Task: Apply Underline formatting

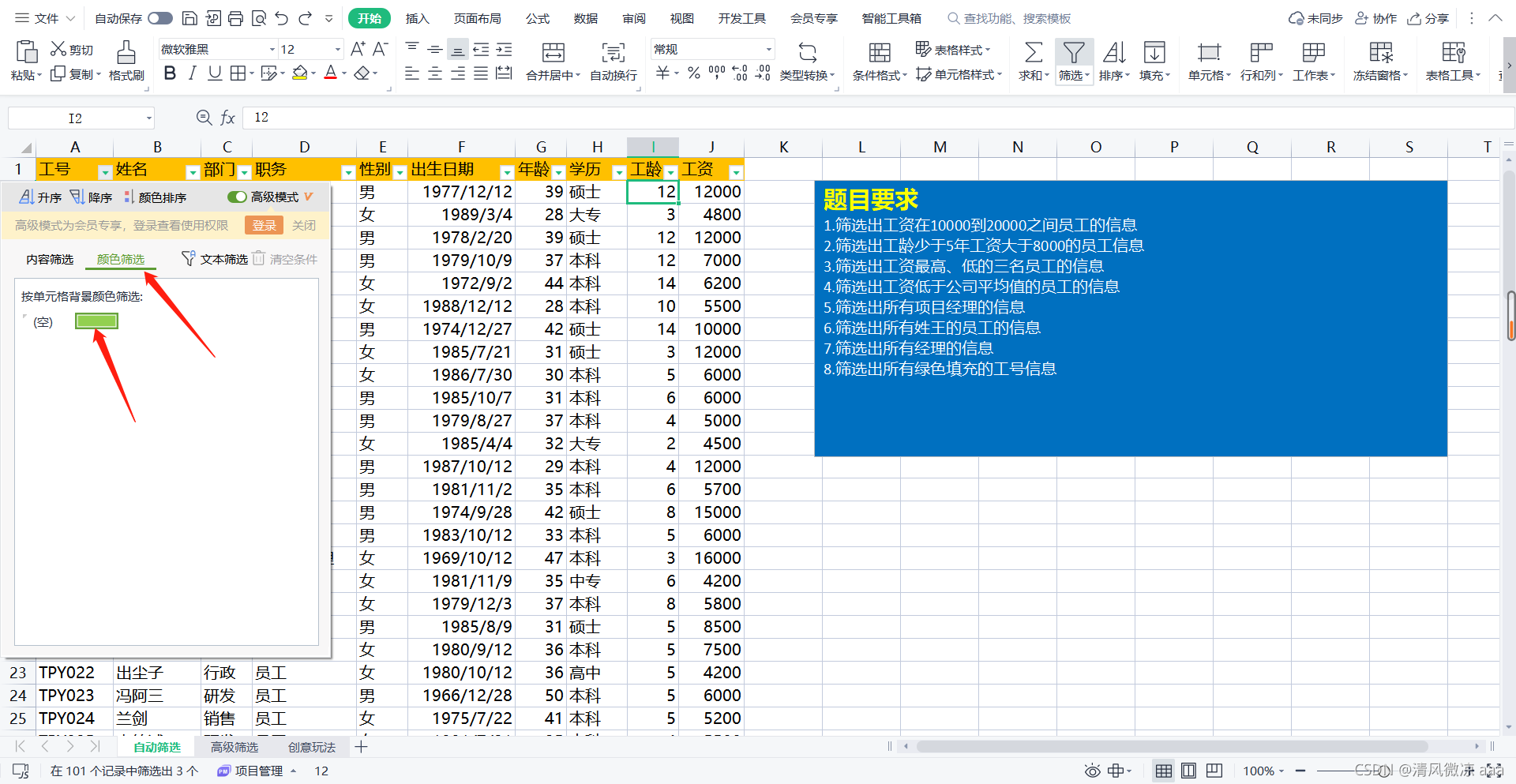Action: 214,73
